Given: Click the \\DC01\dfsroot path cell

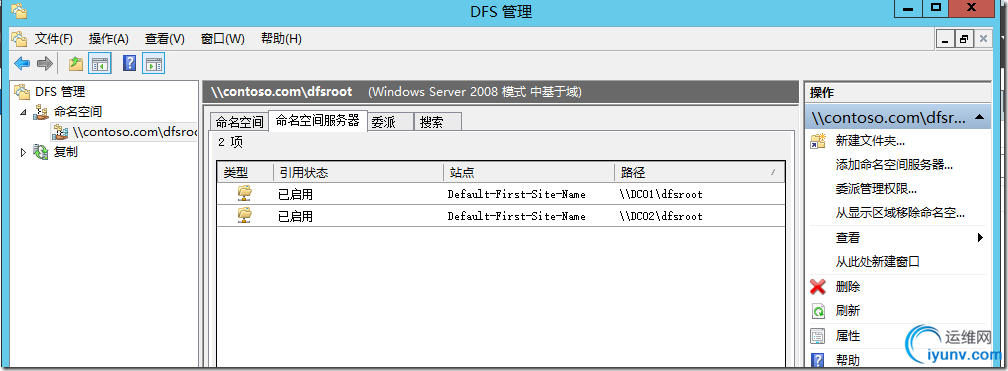Looking at the screenshot, I should coord(661,194).
